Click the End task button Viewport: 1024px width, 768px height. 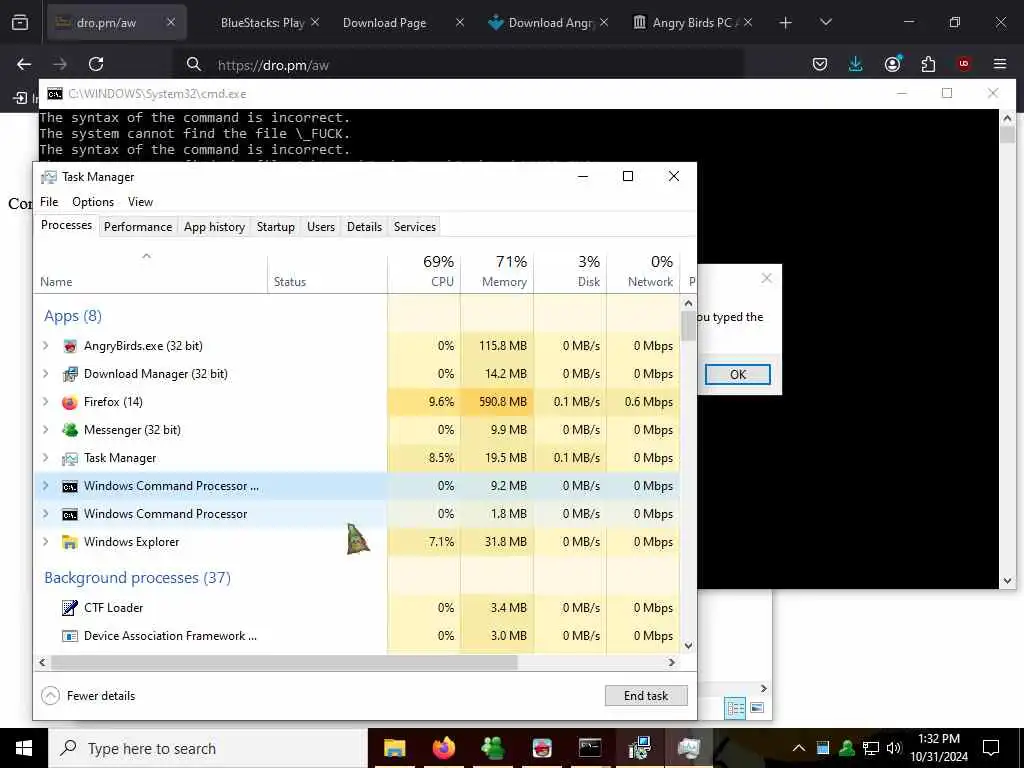[646, 696]
